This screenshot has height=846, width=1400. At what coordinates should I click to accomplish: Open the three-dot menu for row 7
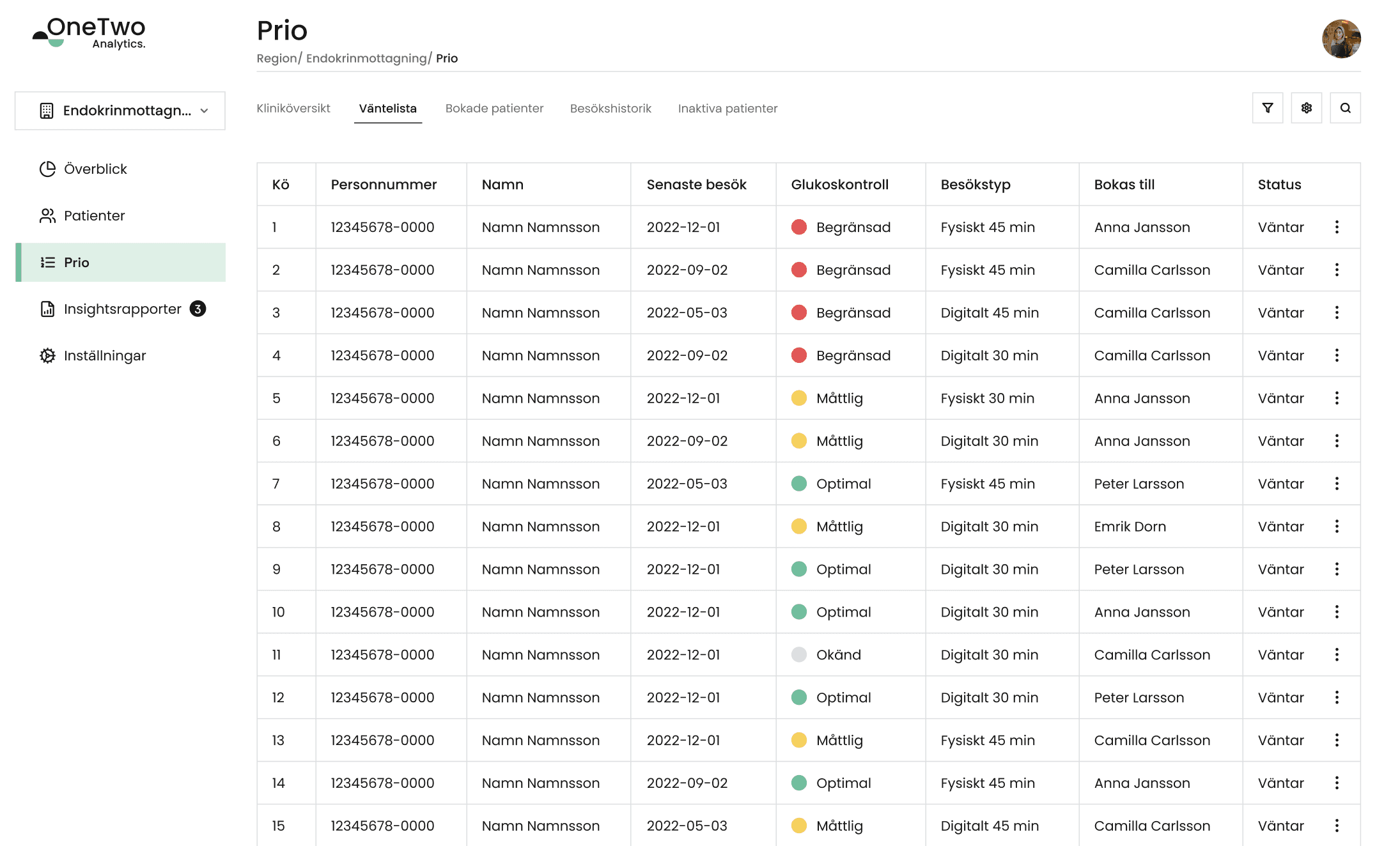click(x=1337, y=484)
